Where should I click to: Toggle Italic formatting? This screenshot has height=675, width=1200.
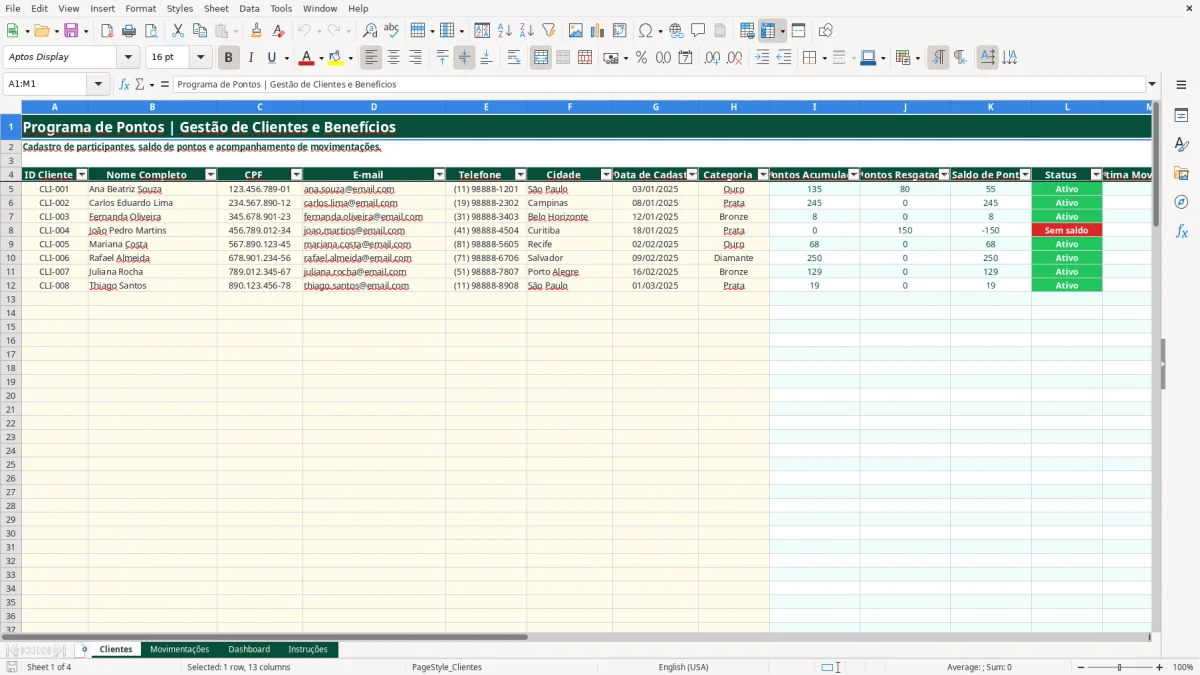(x=251, y=58)
